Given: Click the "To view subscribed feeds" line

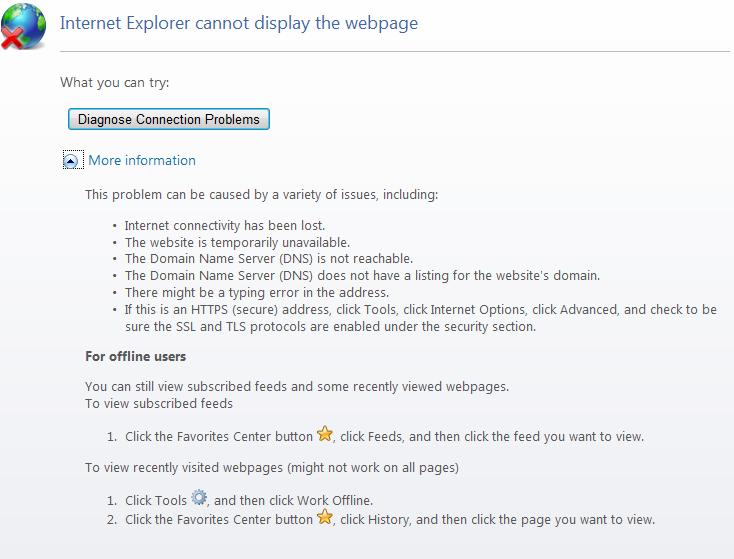Looking at the screenshot, I should pos(159,404).
